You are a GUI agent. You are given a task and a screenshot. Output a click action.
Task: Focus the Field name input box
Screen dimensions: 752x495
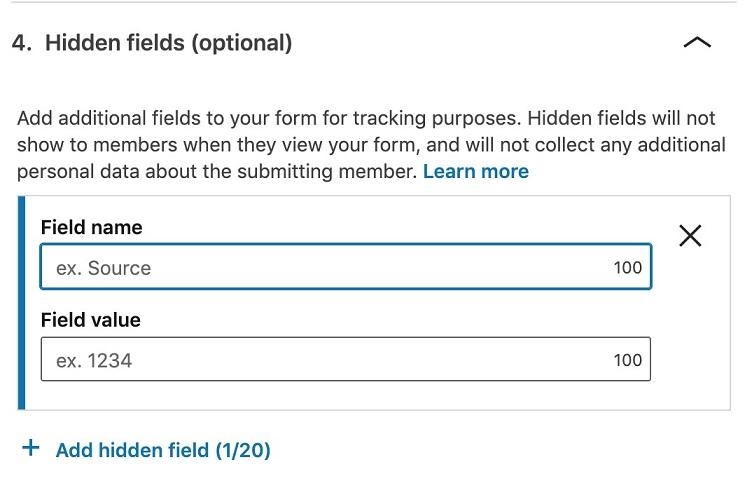coord(330,268)
